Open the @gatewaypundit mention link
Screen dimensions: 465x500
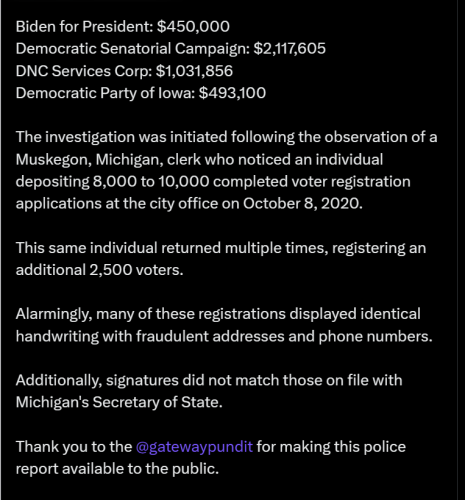pos(194,447)
